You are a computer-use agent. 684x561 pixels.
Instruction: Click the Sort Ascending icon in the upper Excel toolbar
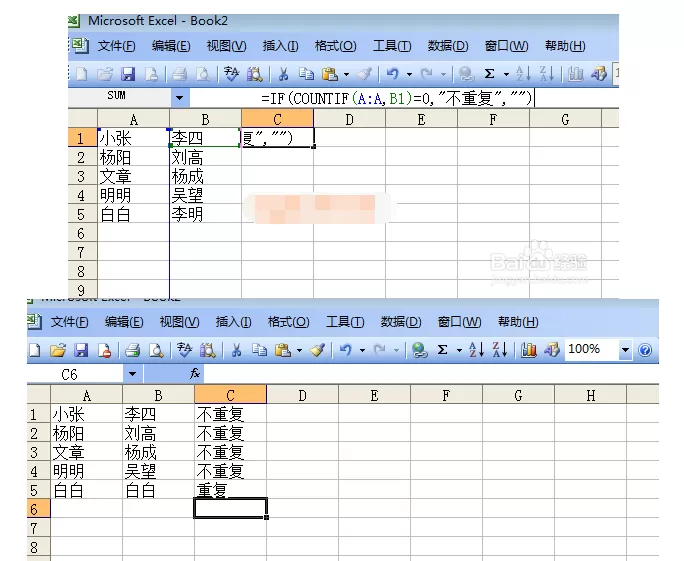(523, 74)
